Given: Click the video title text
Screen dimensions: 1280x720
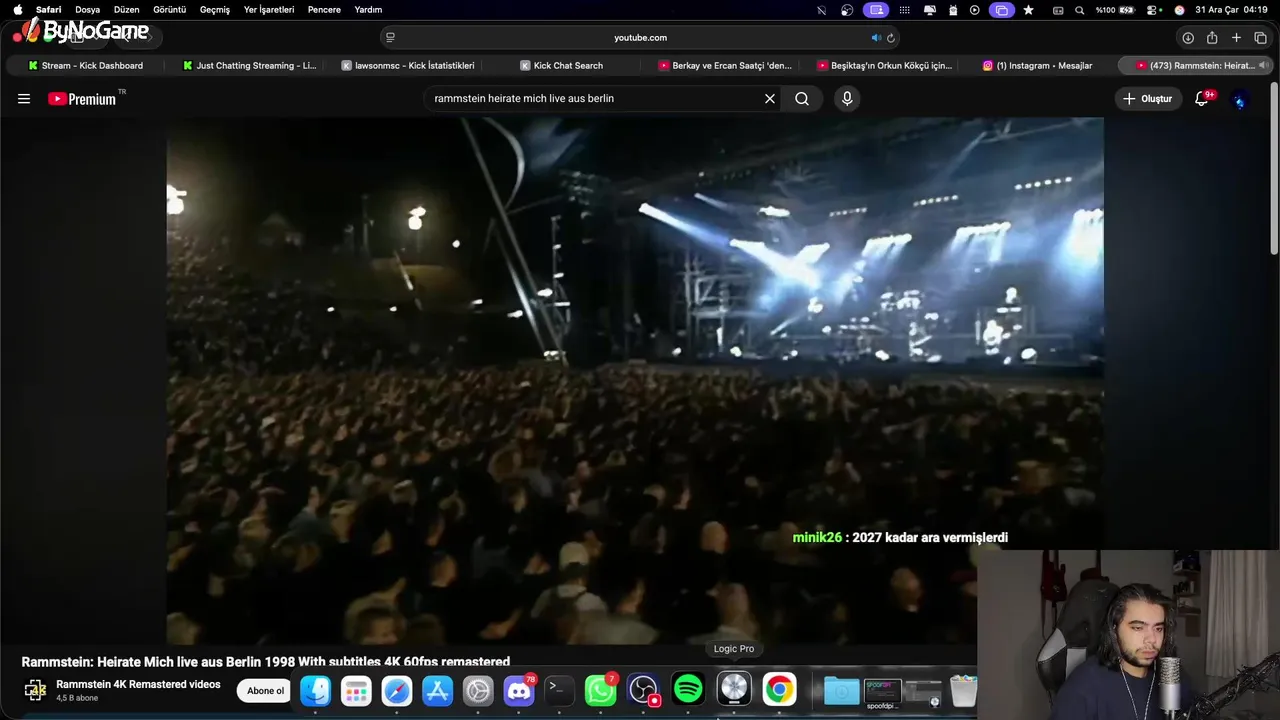Looking at the screenshot, I should [266, 662].
